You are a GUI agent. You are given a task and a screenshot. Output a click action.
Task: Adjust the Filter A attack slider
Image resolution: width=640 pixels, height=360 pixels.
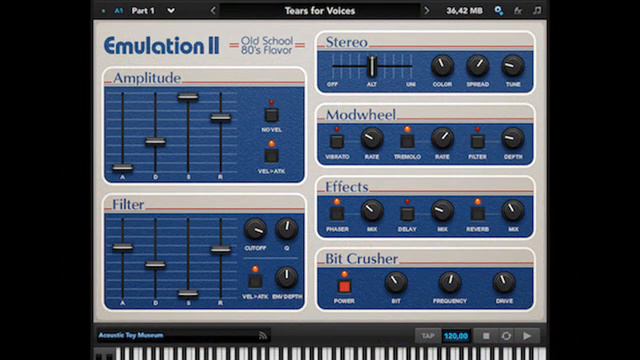pos(122,247)
